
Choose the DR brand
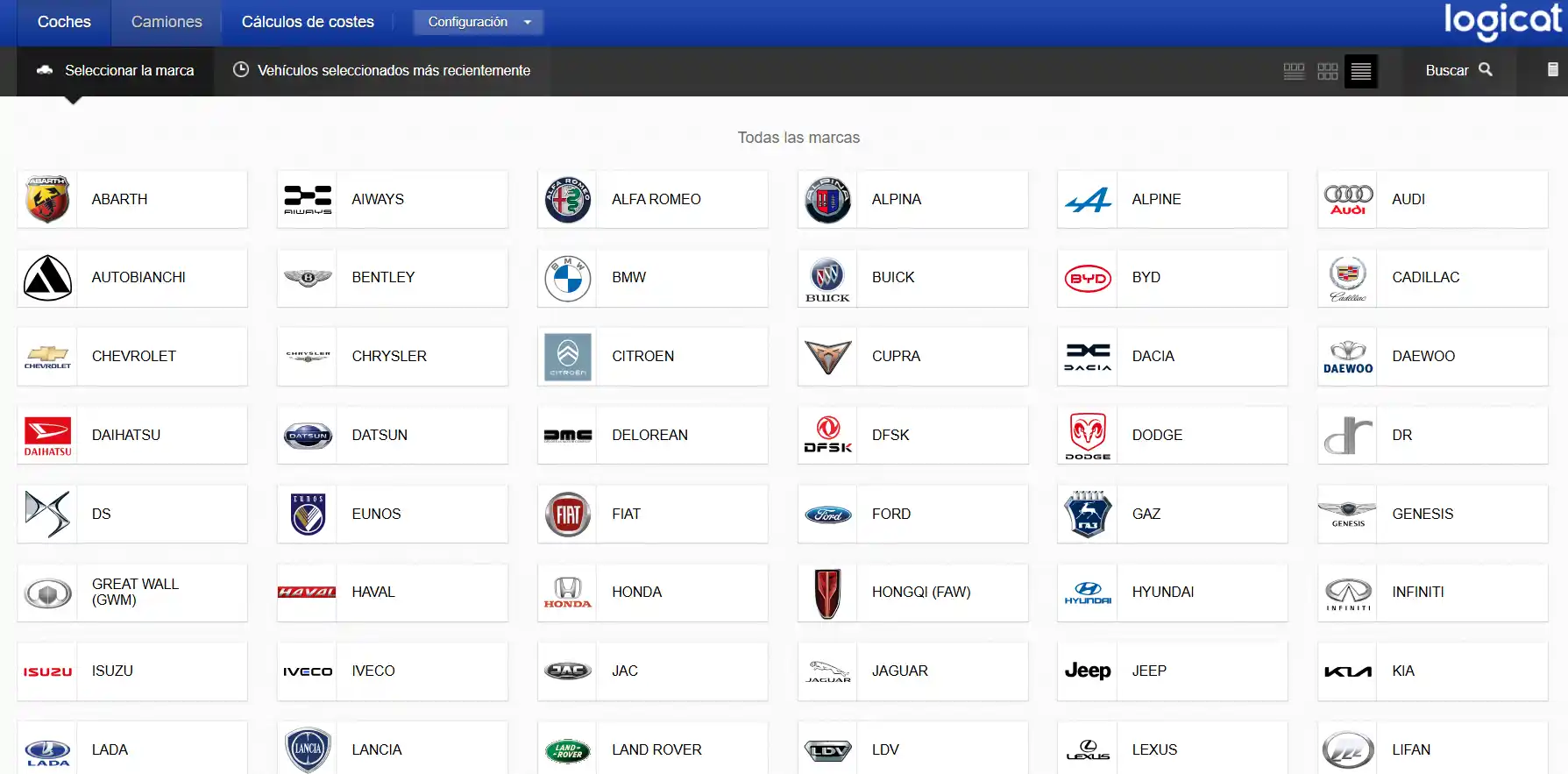[x=1432, y=436]
